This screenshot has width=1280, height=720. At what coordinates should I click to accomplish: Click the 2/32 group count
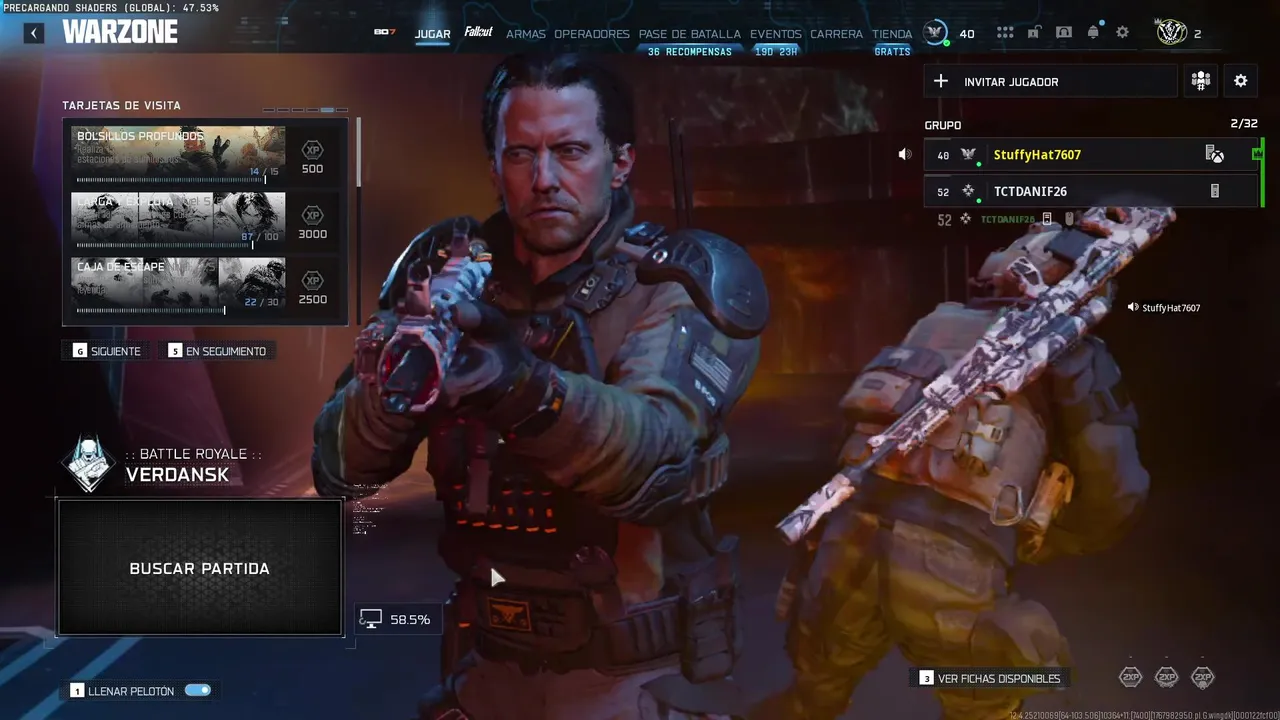tap(1244, 124)
